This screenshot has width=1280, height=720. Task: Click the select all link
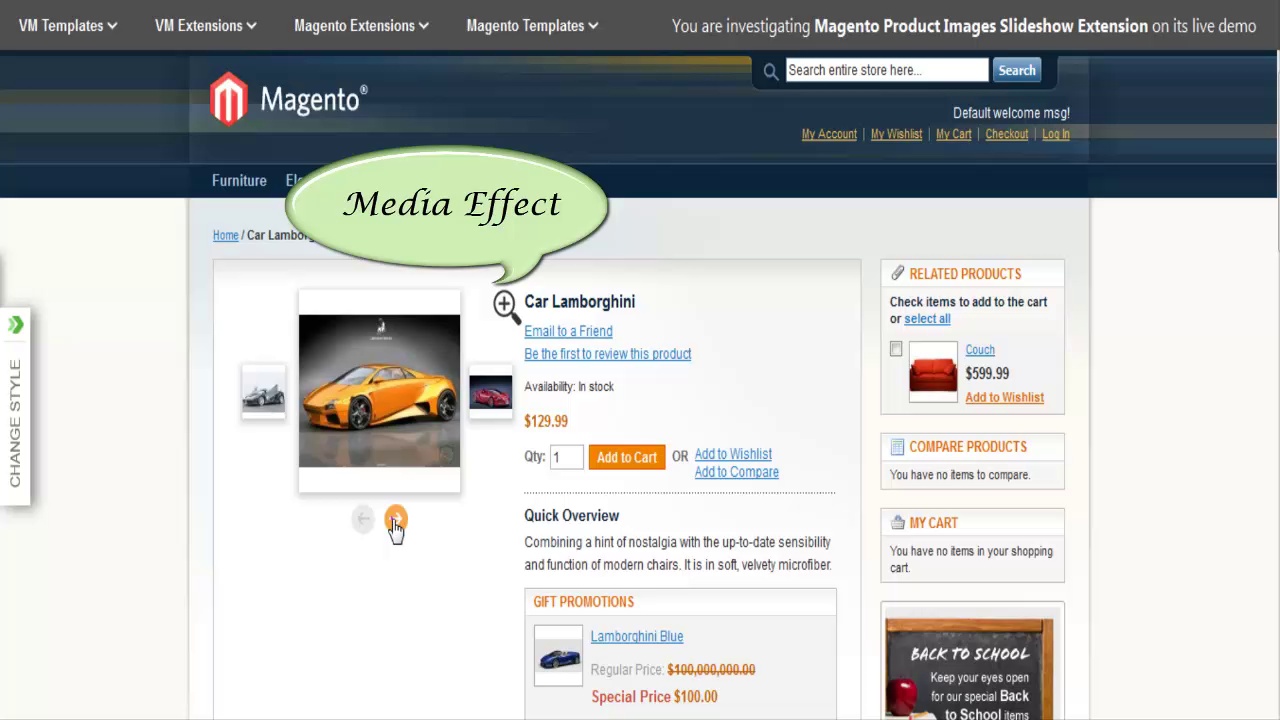927,319
